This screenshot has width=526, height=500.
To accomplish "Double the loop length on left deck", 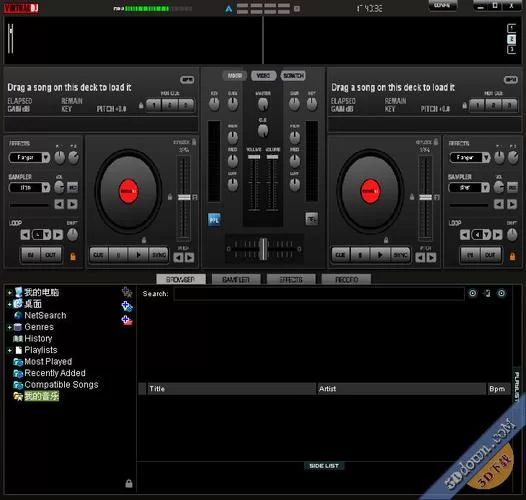I will [58, 235].
